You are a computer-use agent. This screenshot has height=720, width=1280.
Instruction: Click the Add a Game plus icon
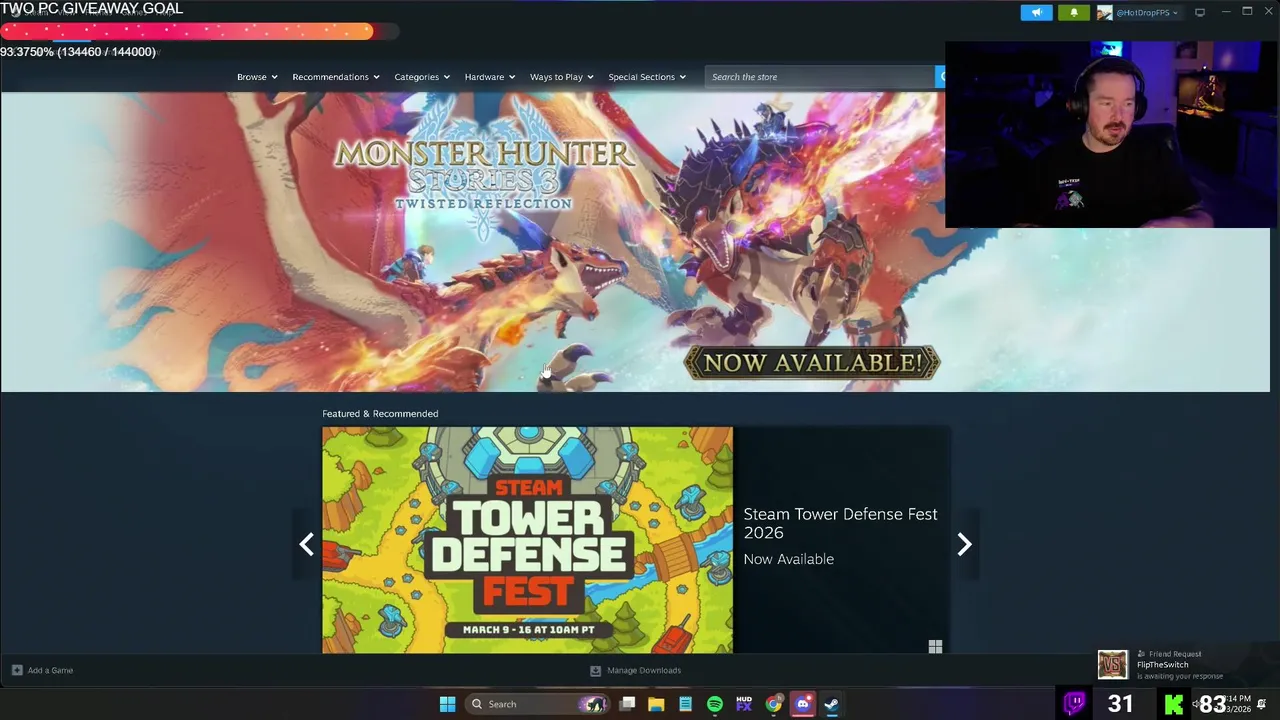17,670
